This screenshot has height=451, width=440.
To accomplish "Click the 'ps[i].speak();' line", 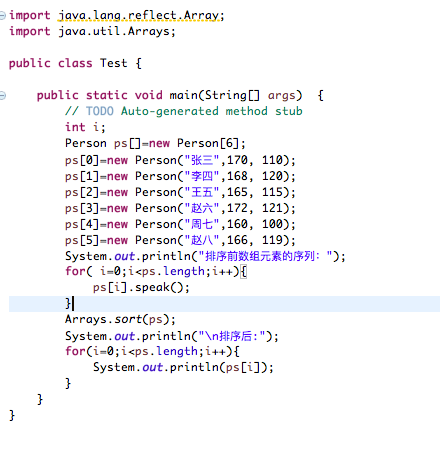I will tap(141, 287).
